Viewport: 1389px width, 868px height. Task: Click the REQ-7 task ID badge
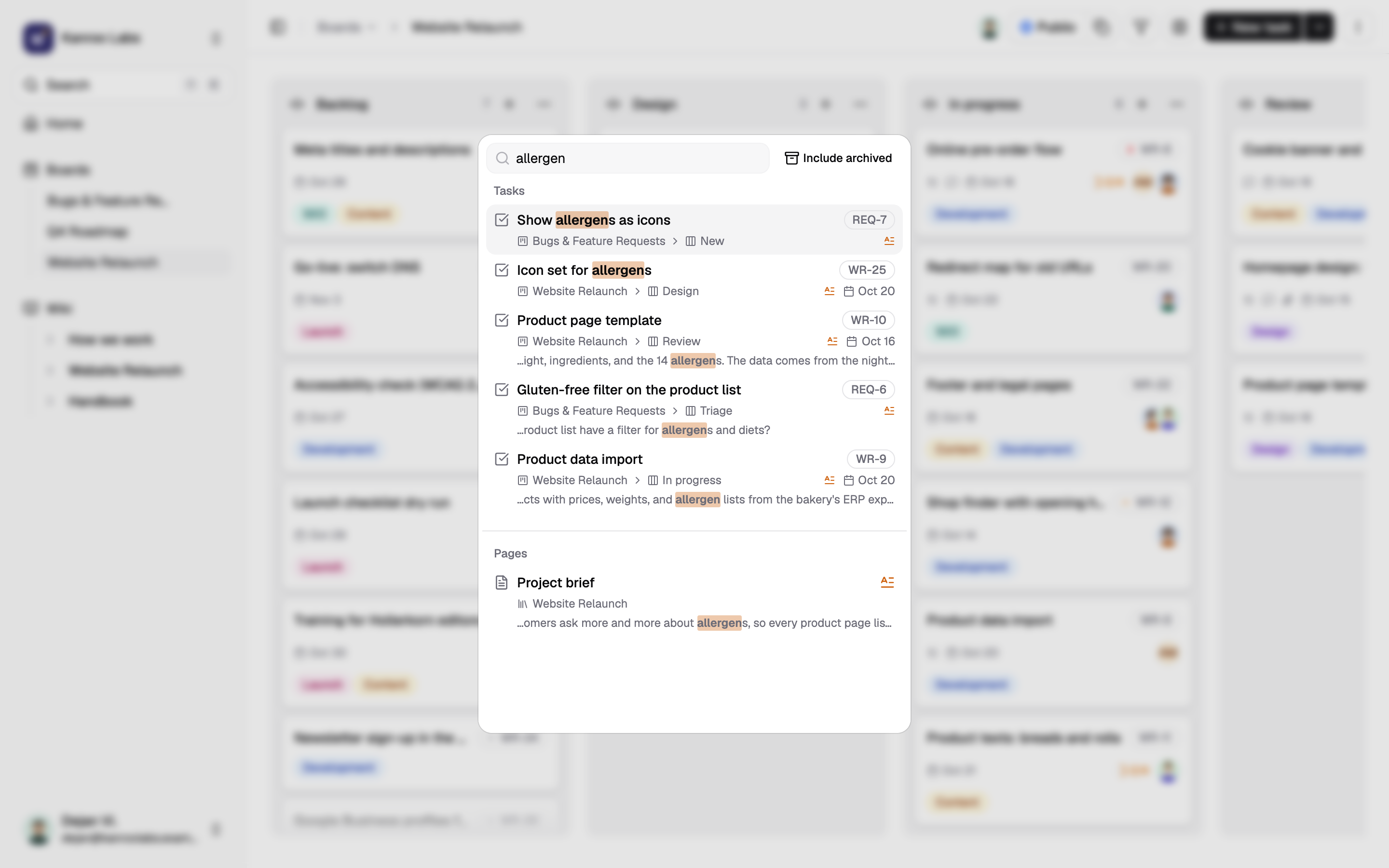(869, 220)
